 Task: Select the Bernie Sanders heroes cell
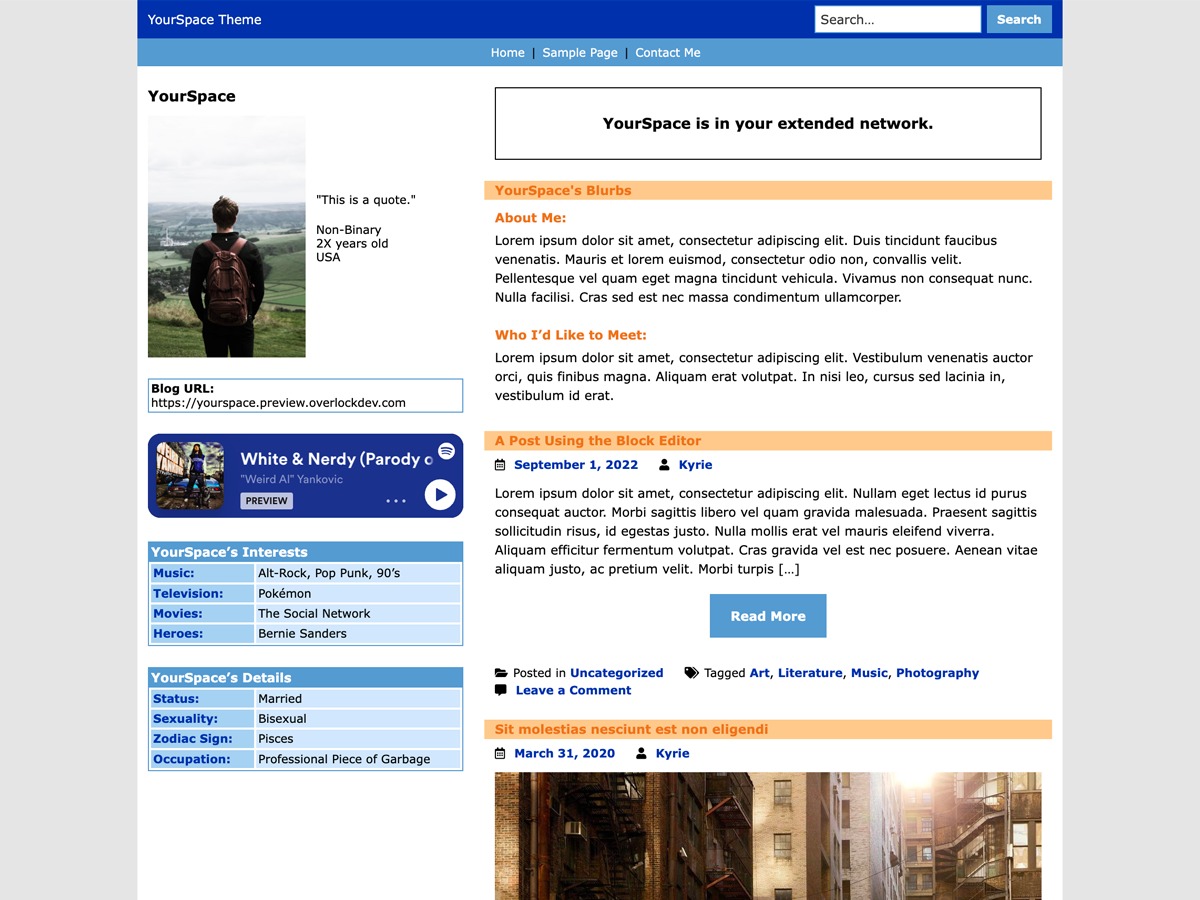tap(359, 634)
